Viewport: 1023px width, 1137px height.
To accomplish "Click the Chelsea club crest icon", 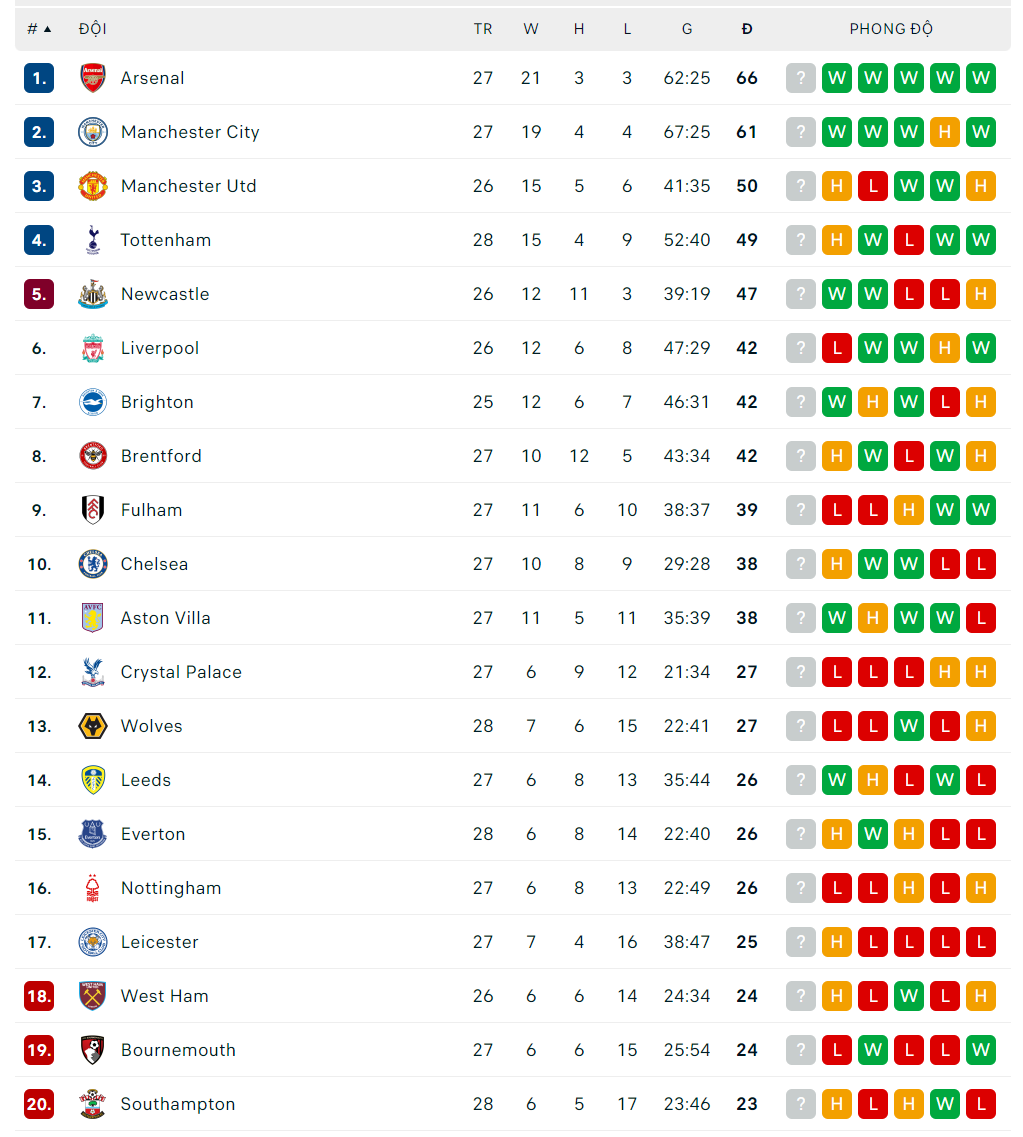I will pos(93,564).
